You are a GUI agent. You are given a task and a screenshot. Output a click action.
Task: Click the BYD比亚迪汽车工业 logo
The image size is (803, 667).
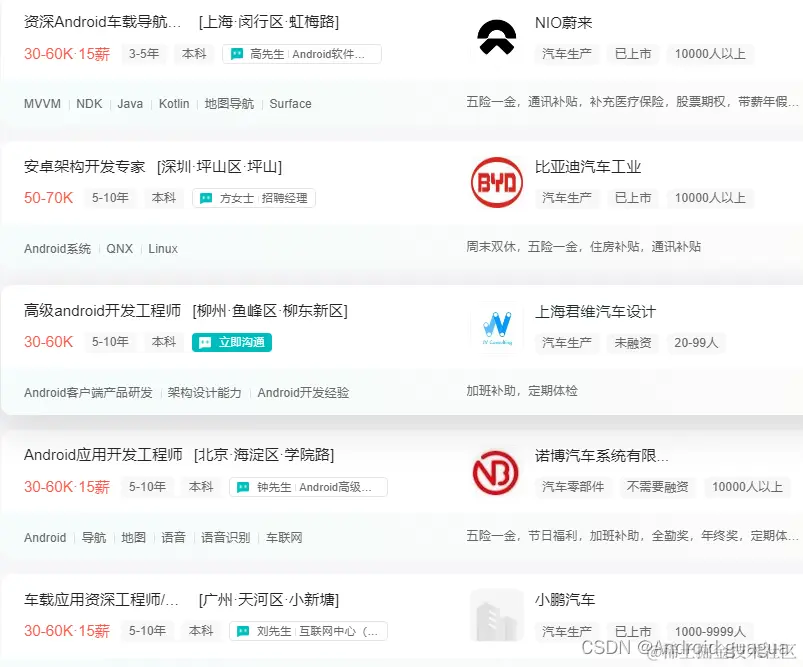(496, 181)
